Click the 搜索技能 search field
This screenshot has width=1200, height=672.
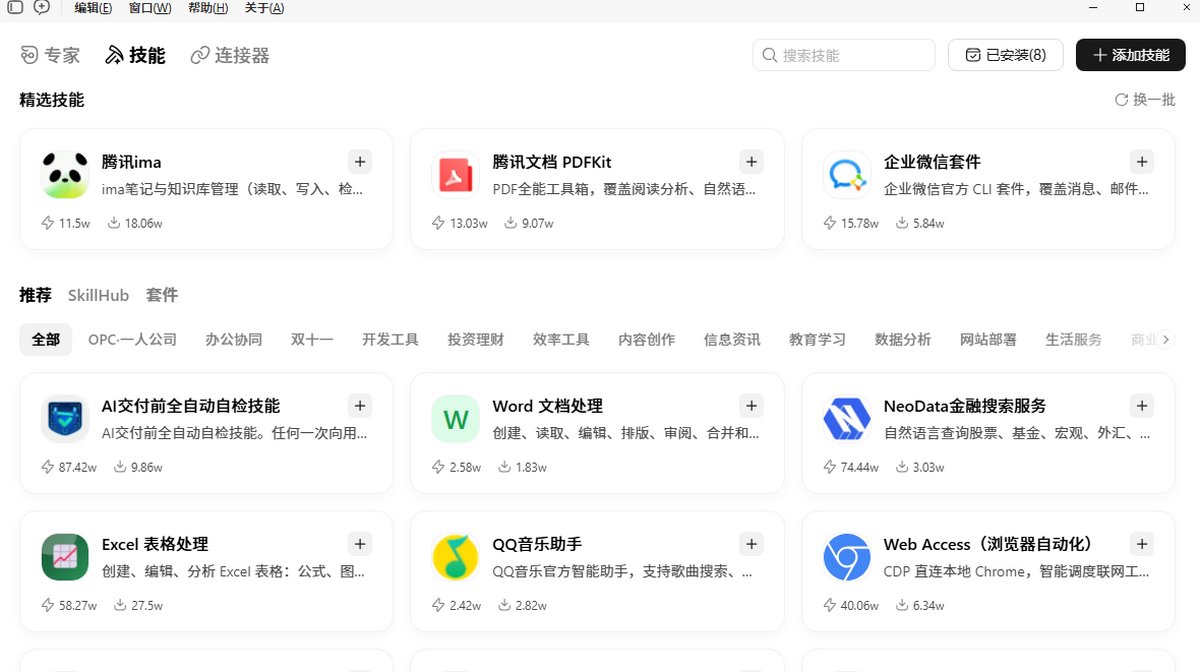844,55
